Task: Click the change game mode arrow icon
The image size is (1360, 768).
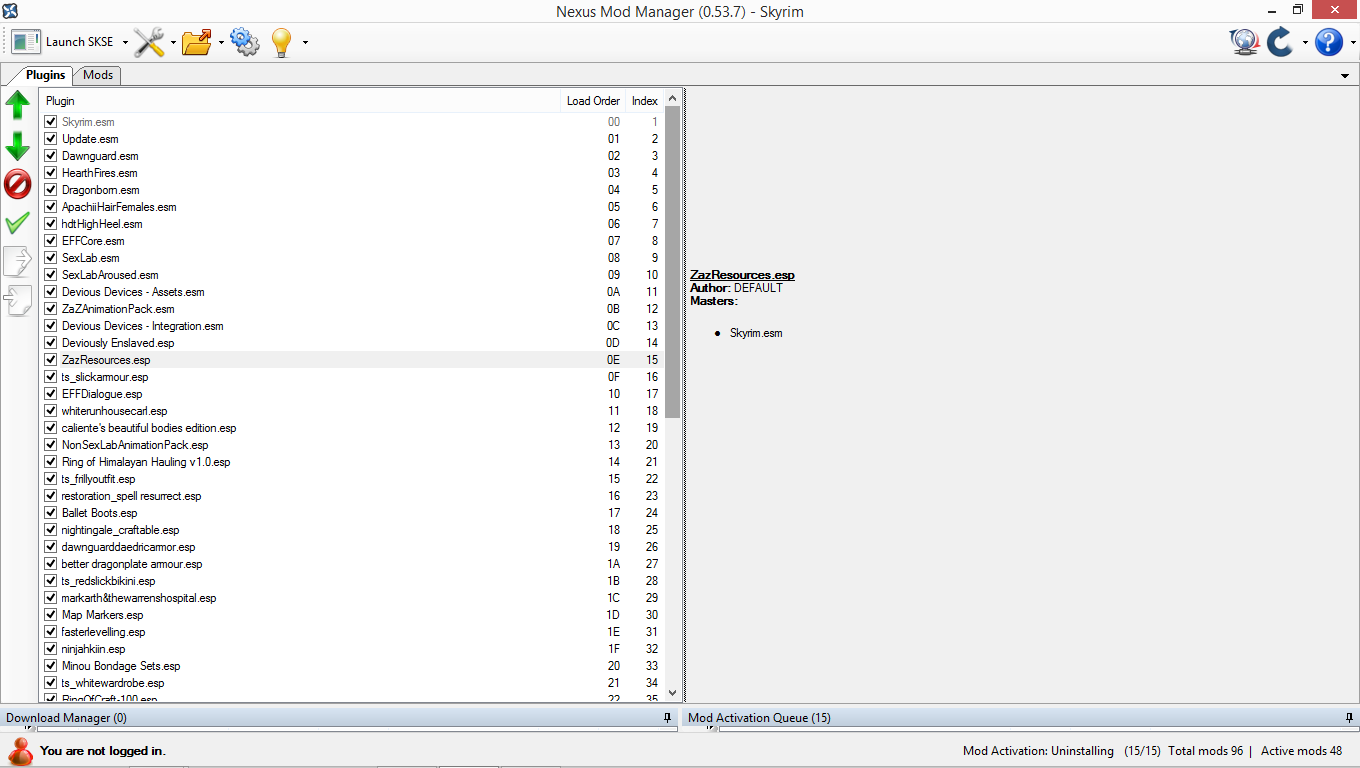Action: coord(1280,42)
